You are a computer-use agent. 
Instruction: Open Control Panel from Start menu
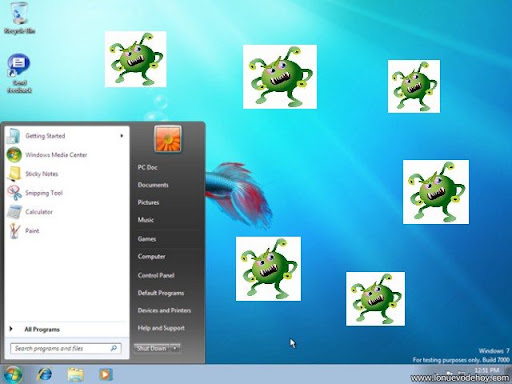pyautogui.click(x=156, y=275)
